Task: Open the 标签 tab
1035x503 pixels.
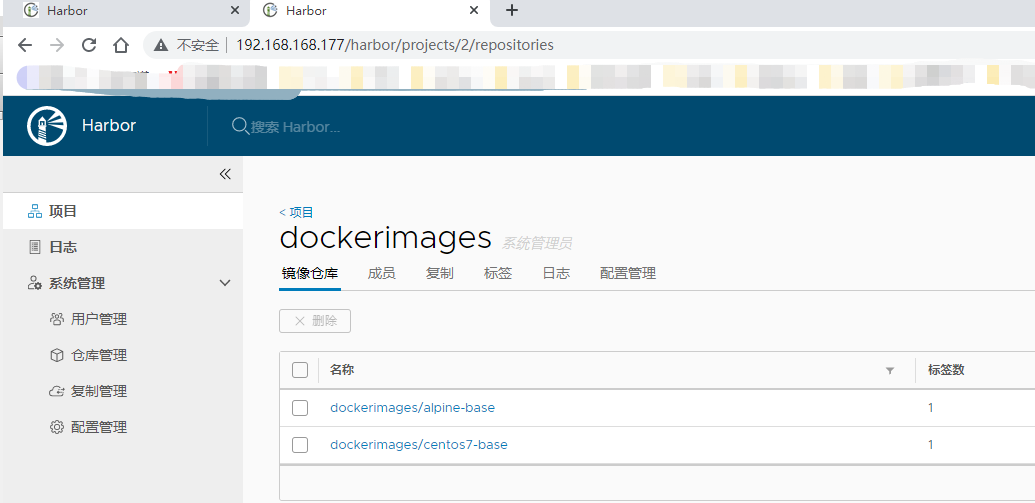Action: (498, 274)
